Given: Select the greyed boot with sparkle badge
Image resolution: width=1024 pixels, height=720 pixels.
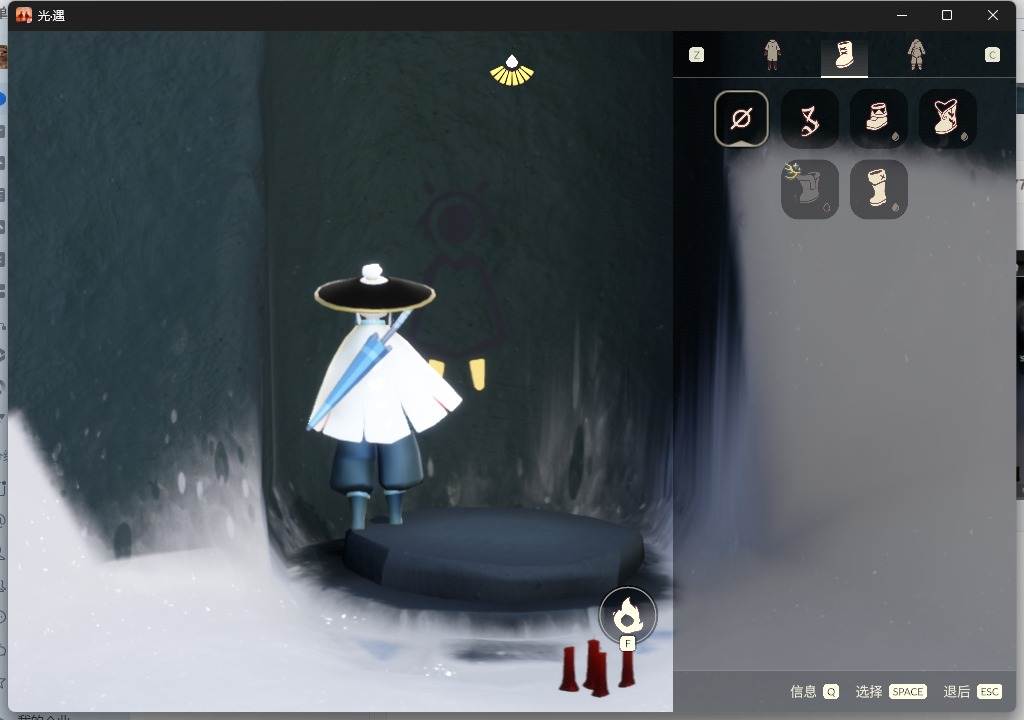Looking at the screenshot, I should [x=810, y=189].
